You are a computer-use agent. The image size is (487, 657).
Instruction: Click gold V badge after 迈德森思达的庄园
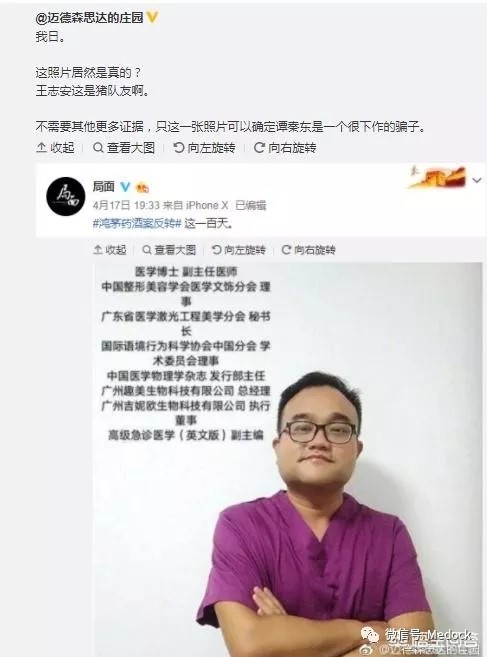152,18
